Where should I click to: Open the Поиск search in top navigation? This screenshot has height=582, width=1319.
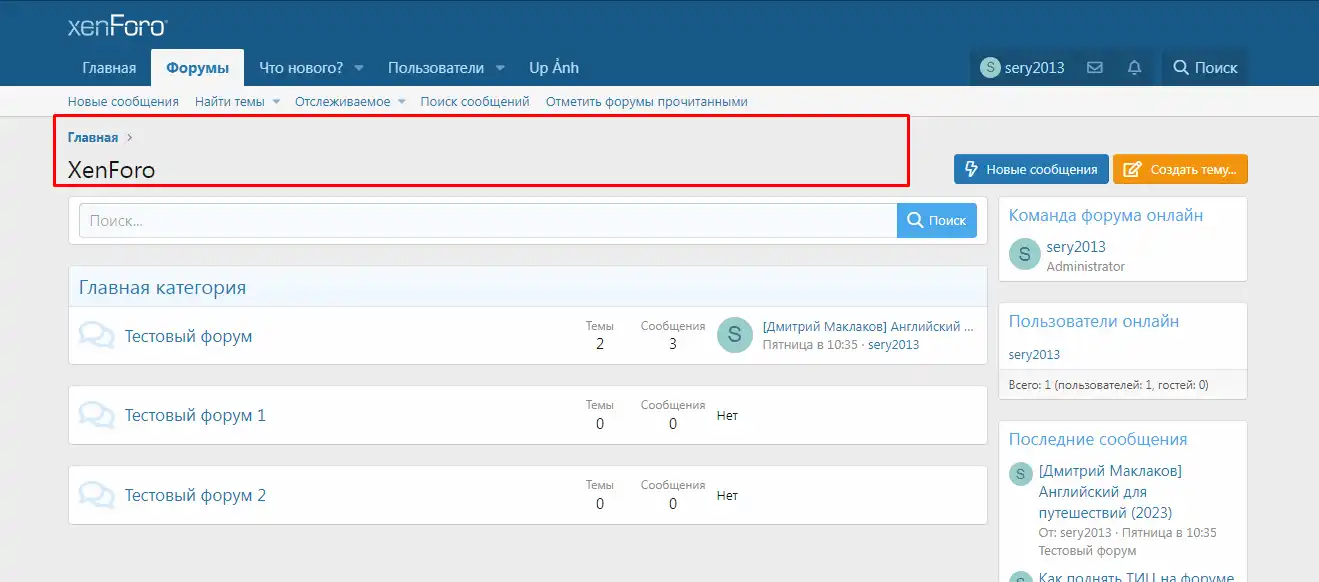coord(1205,68)
